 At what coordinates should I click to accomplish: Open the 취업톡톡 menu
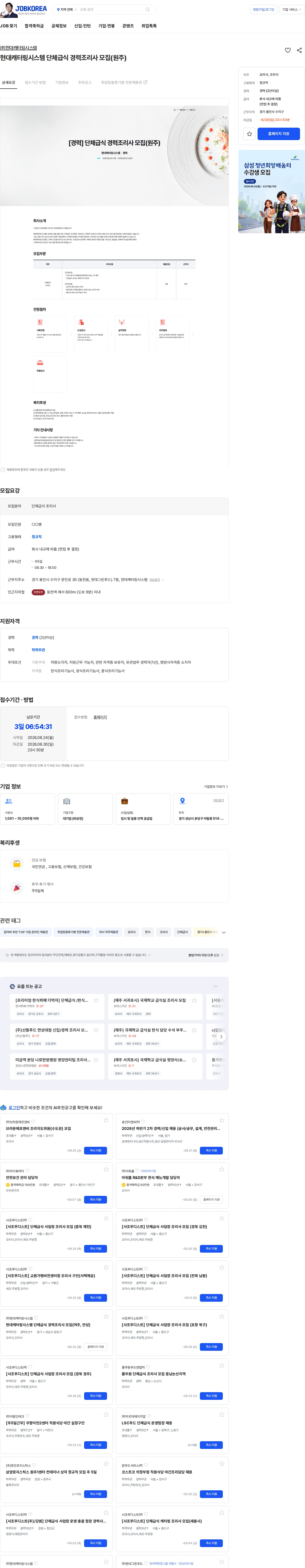pos(149,26)
